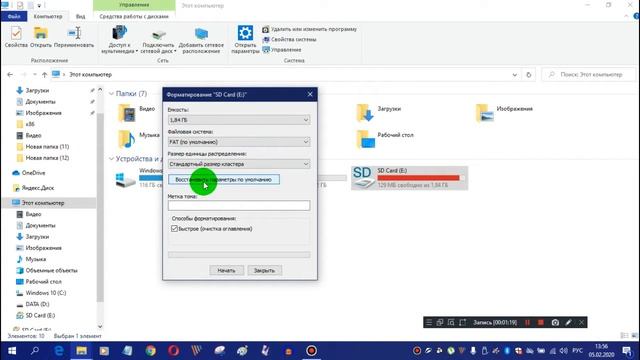Click the search box for This PC
The image size is (640, 360).
tap(589, 75)
